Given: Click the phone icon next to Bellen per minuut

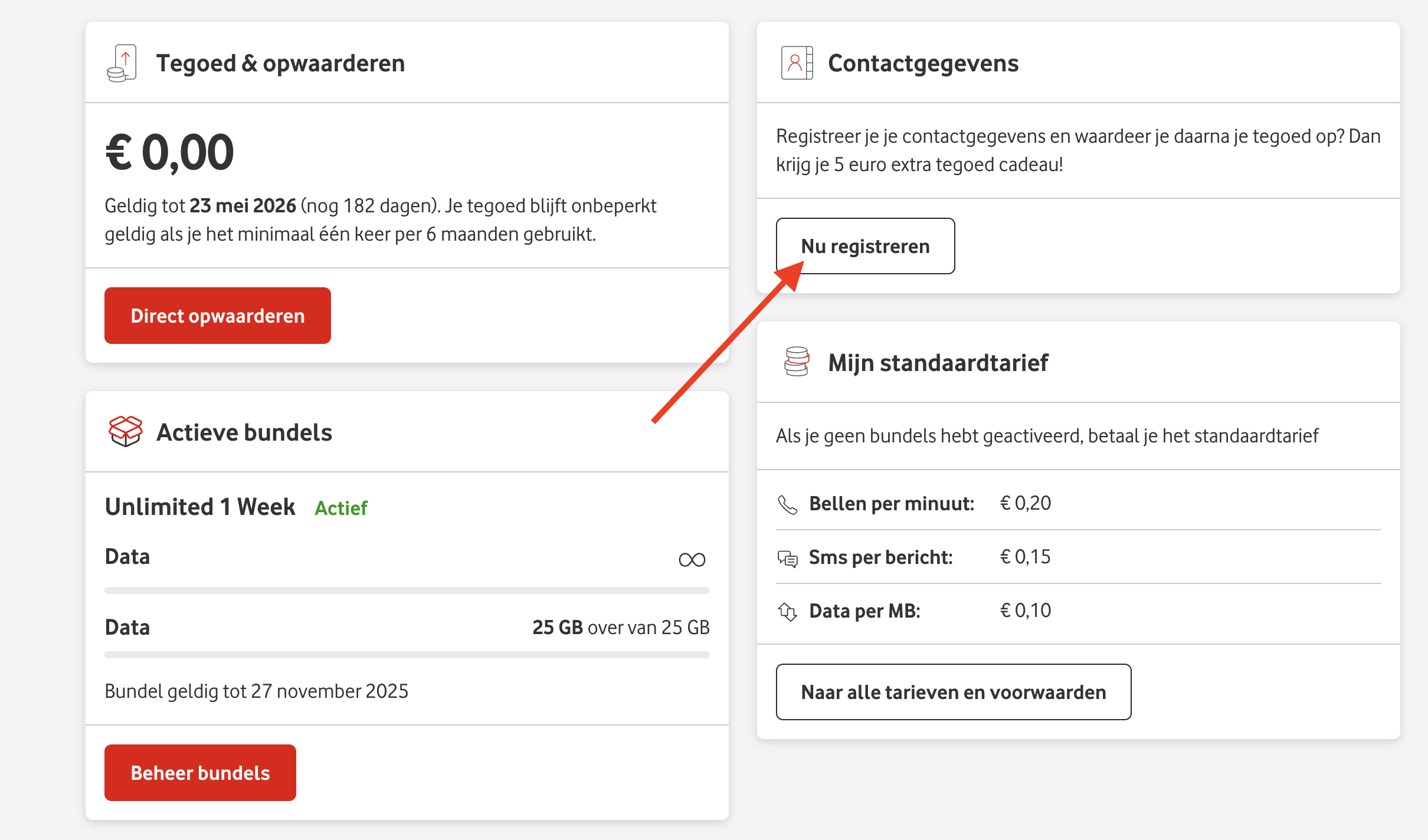Looking at the screenshot, I should point(788,504).
